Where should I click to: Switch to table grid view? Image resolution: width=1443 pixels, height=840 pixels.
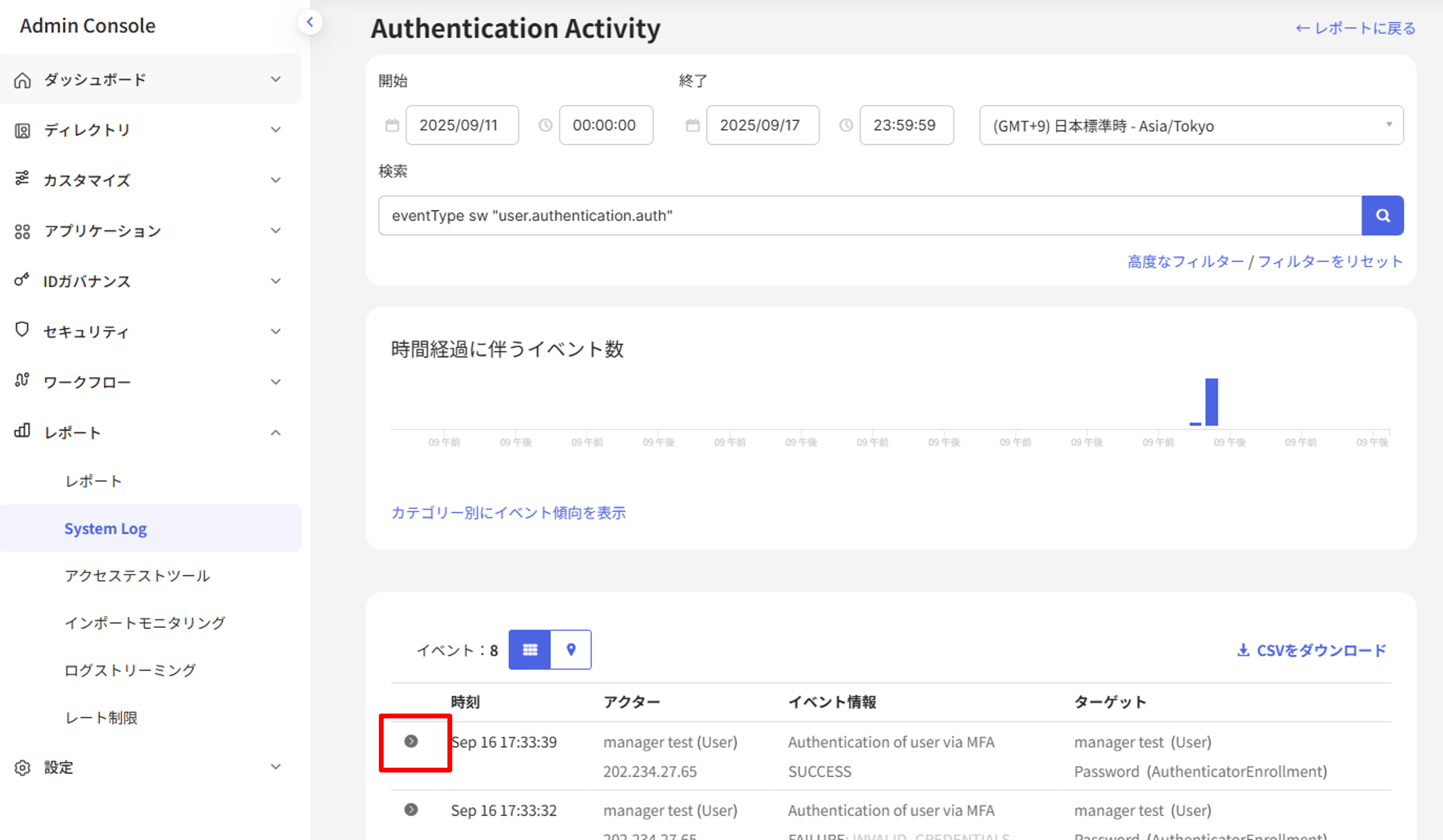pyautogui.click(x=530, y=649)
